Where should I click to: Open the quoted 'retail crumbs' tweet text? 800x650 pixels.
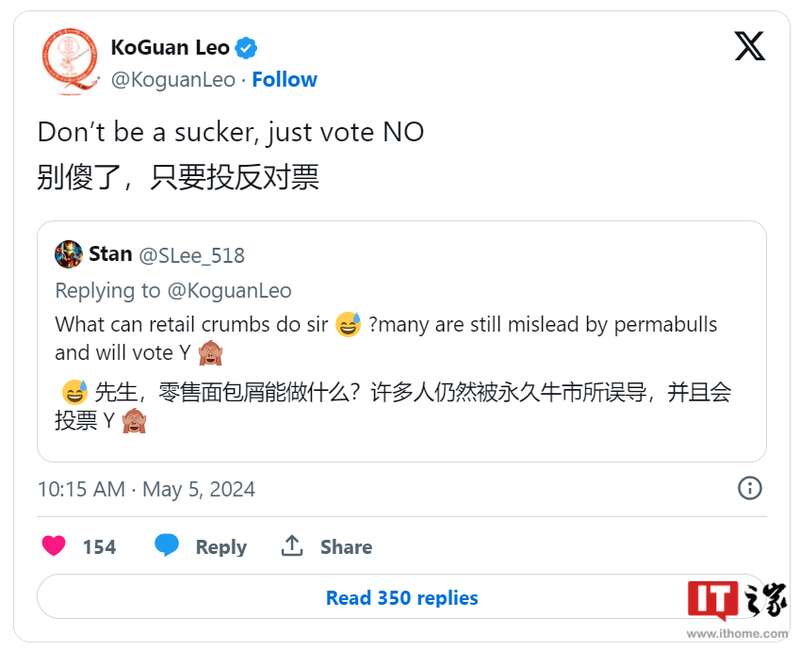[x=385, y=337]
